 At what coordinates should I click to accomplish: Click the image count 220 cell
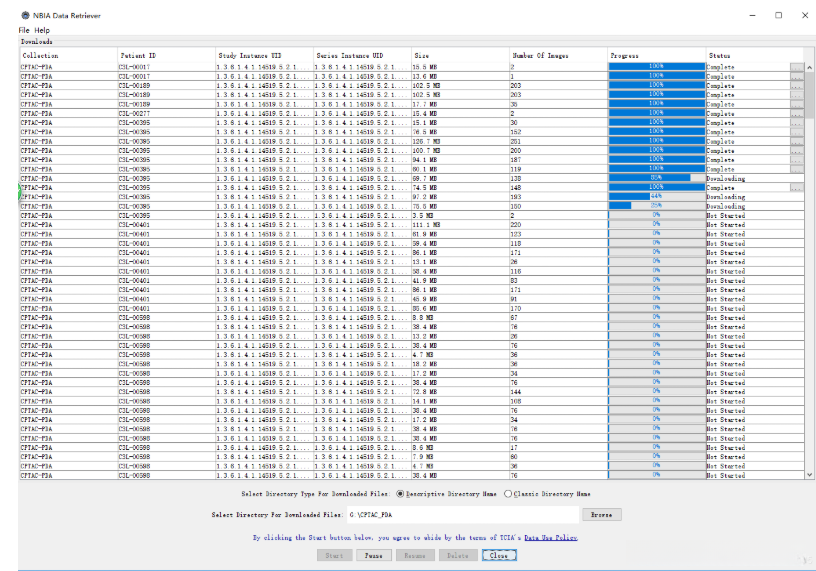559,225
